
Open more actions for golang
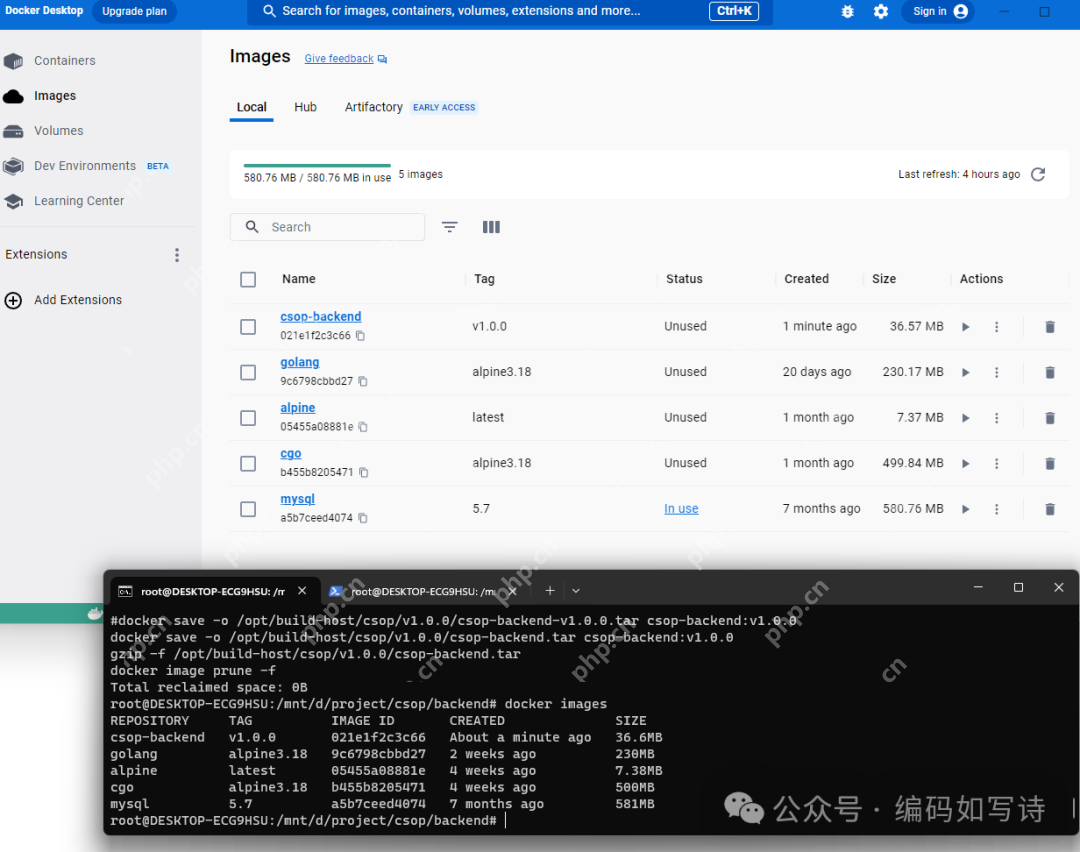(x=997, y=373)
